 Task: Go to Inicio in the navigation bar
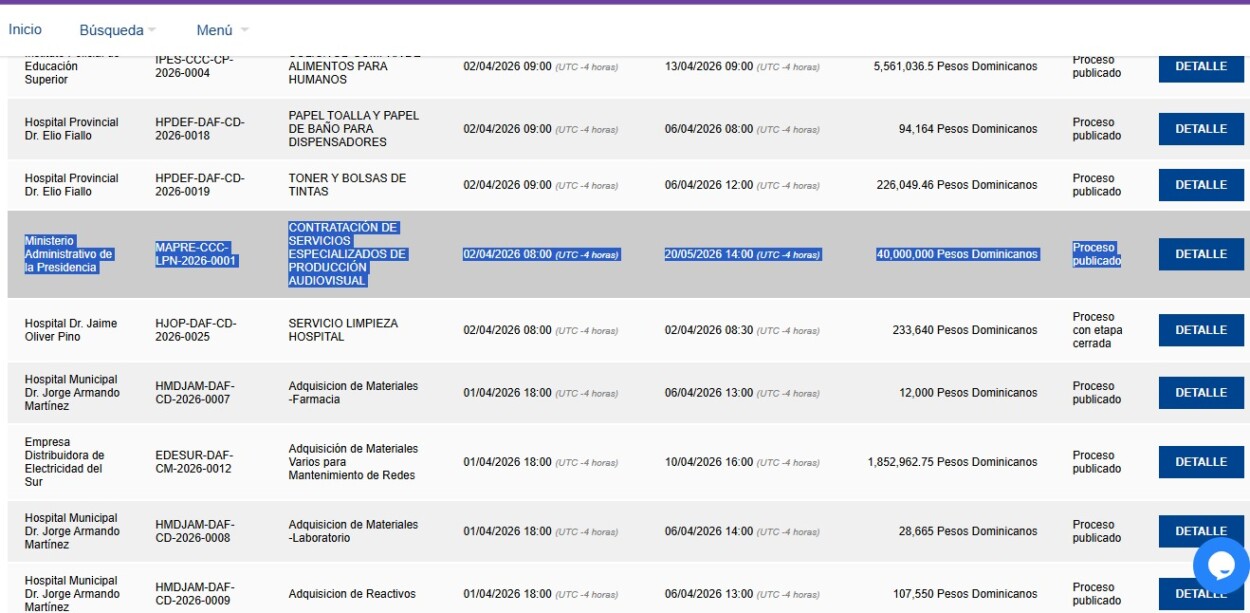pyautogui.click(x=25, y=30)
